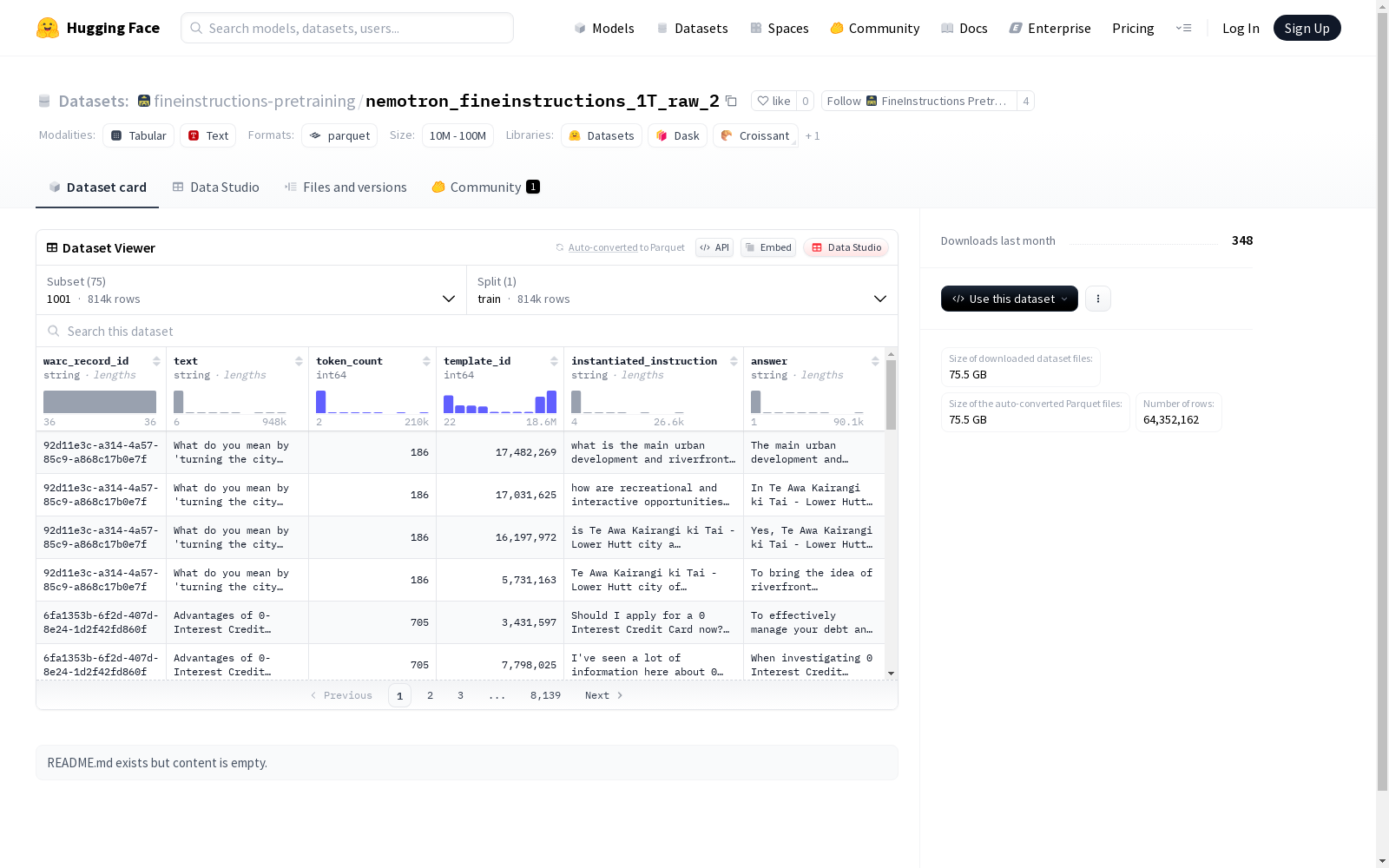
Task: Click the heart like button
Action: click(773, 102)
